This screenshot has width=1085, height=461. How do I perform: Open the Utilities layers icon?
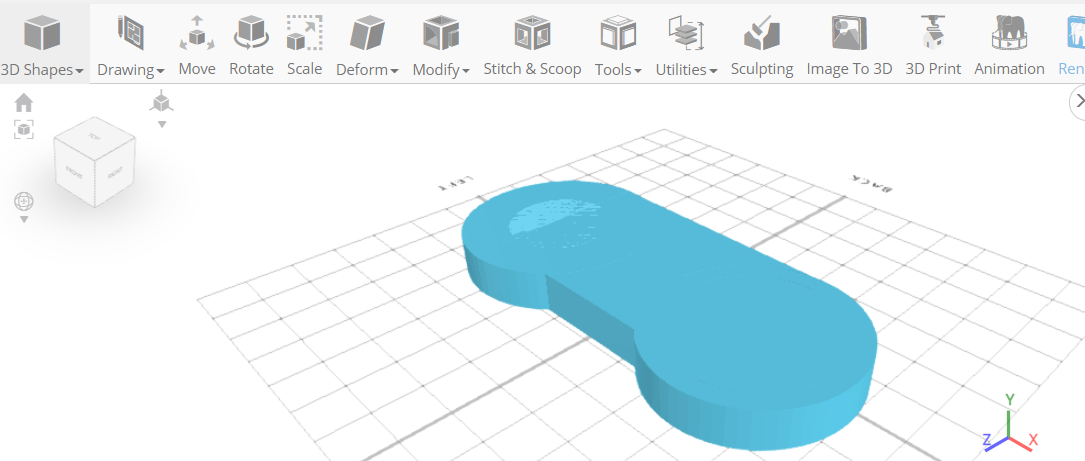click(686, 33)
